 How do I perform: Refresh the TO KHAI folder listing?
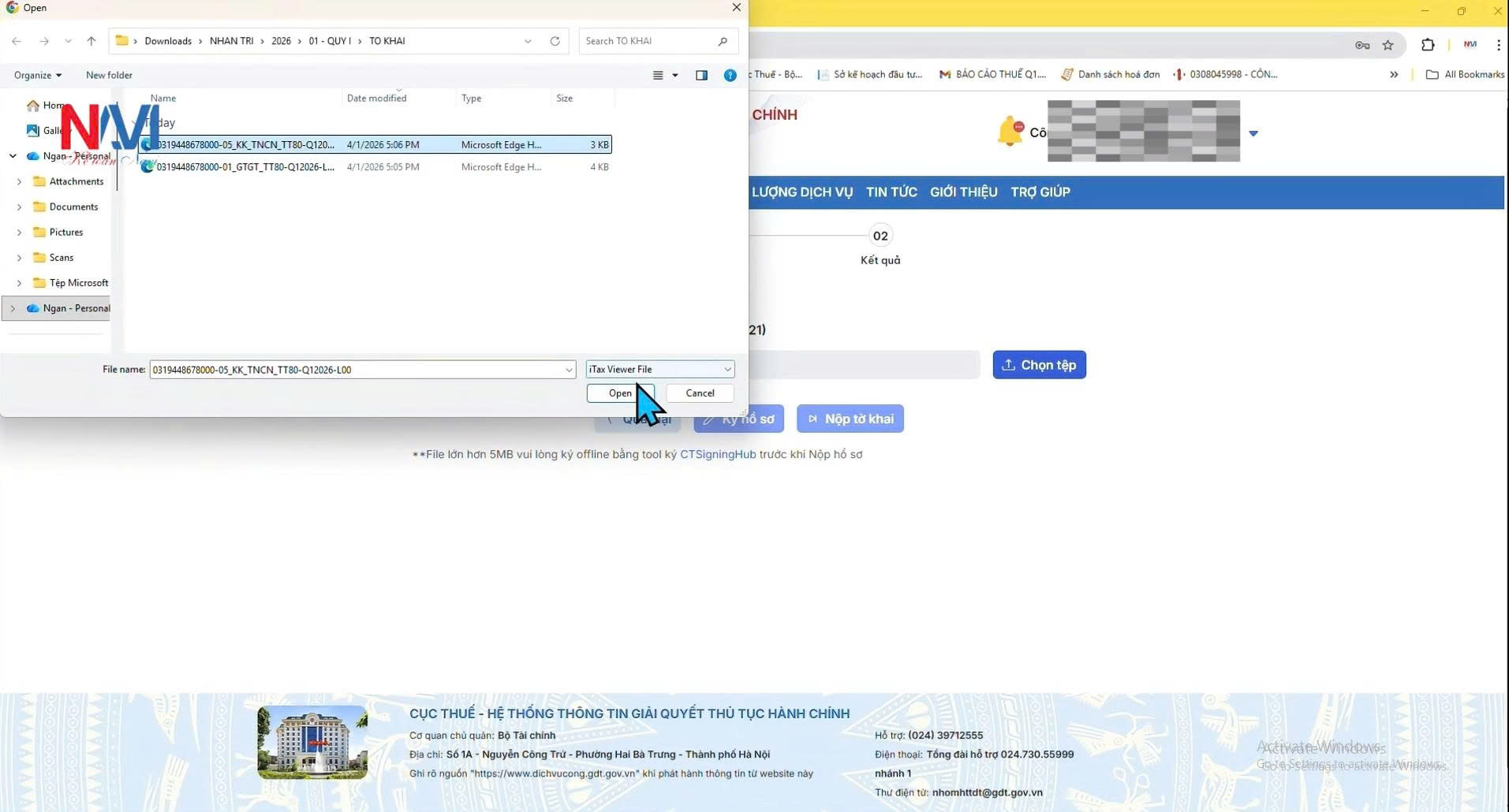click(x=555, y=41)
